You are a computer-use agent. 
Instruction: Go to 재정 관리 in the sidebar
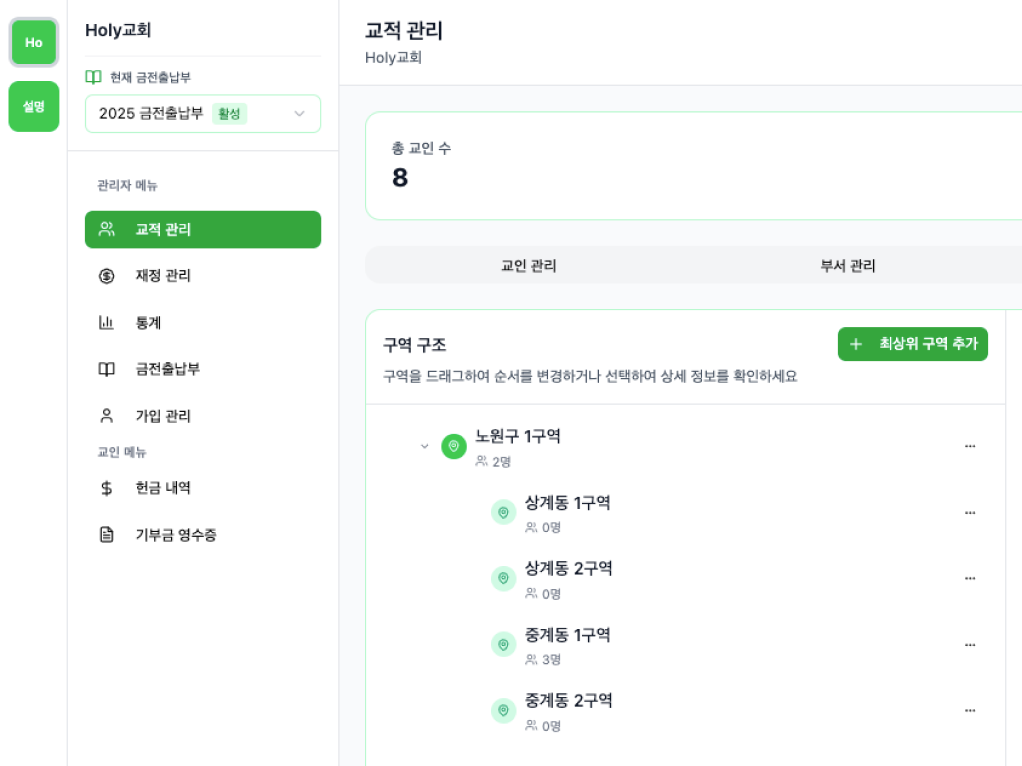(x=163, y=275)
